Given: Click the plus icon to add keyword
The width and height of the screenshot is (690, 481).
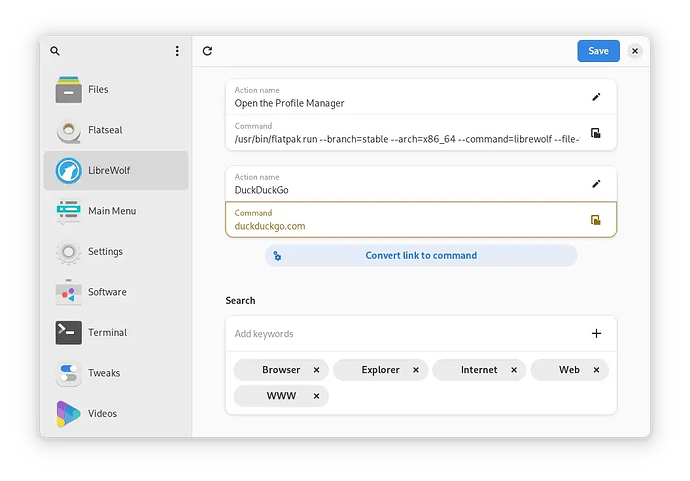Looking at the screenshot, I should click(596, 334).
